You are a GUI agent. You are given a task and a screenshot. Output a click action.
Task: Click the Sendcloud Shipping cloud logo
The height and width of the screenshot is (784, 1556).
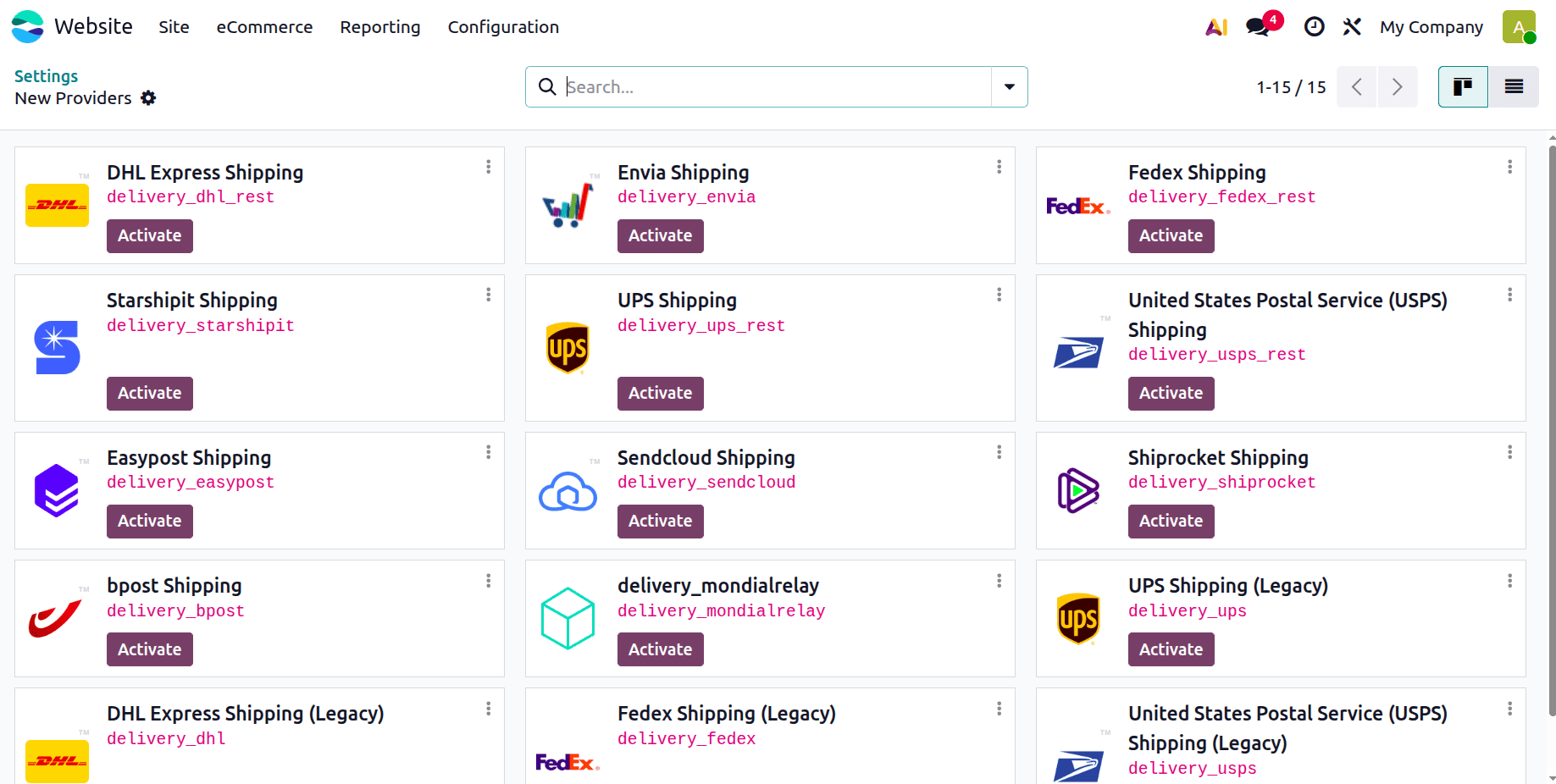(568, 491)
